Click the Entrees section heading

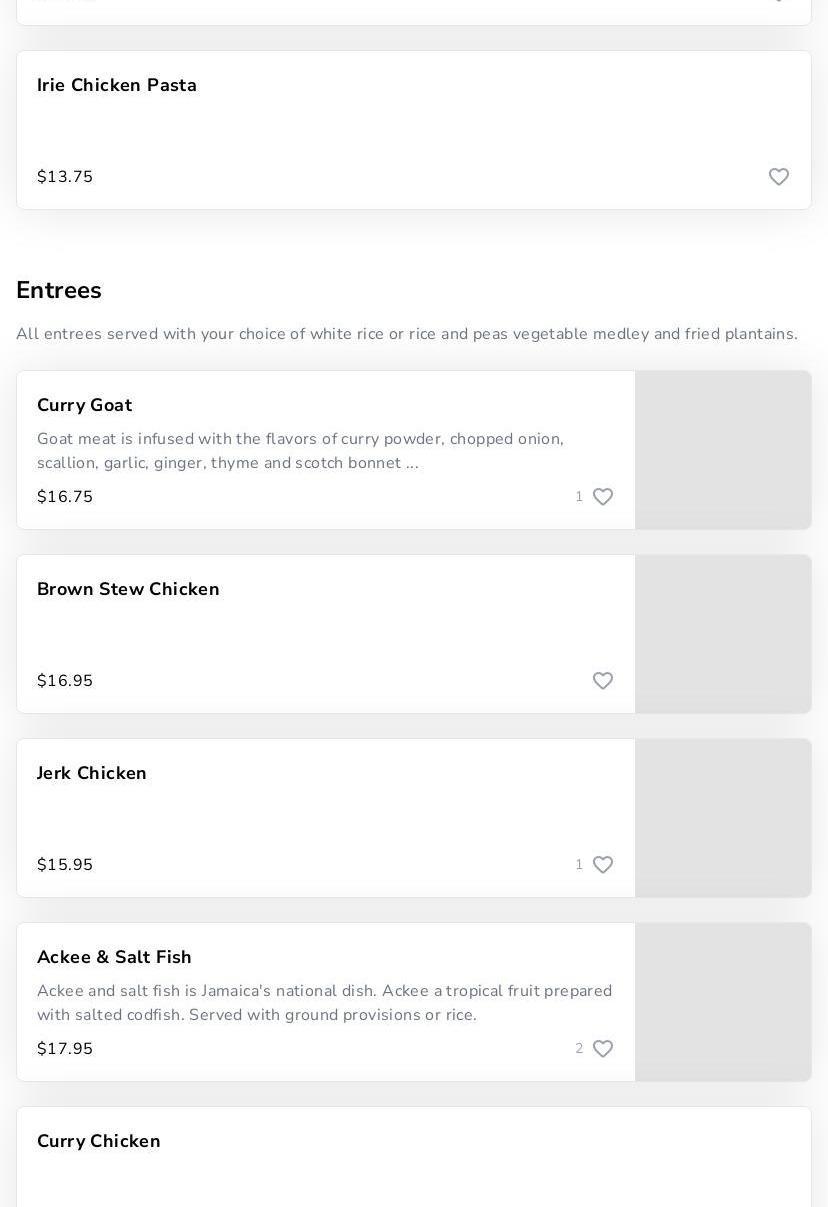click(x=59, y=291)
